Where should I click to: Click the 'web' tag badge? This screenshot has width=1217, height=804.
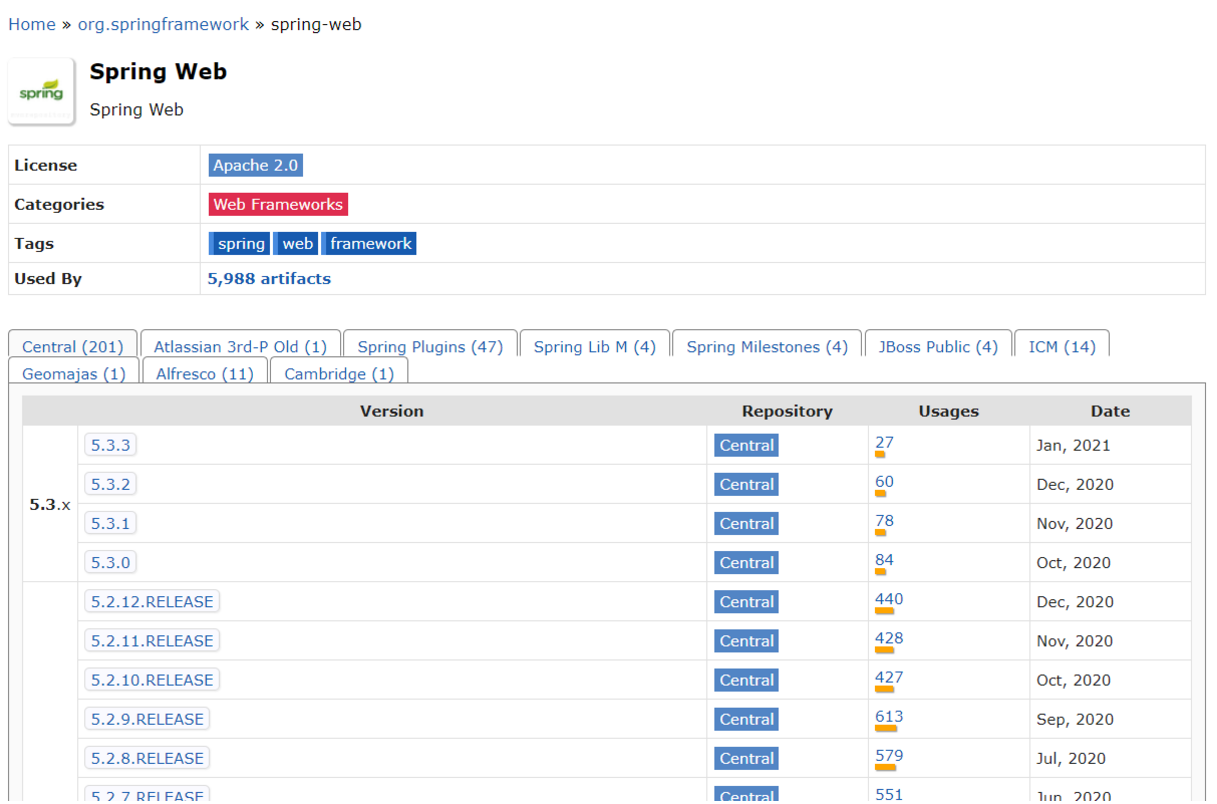click(x=296, y=243)
